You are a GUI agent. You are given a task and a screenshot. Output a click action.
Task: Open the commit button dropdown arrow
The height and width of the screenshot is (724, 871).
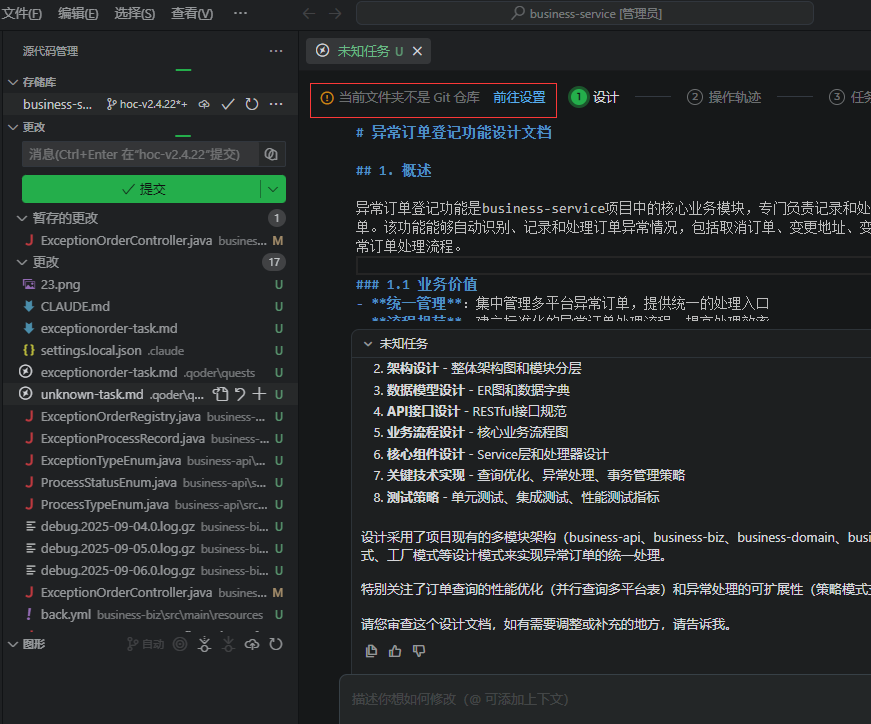click(273, 189)
